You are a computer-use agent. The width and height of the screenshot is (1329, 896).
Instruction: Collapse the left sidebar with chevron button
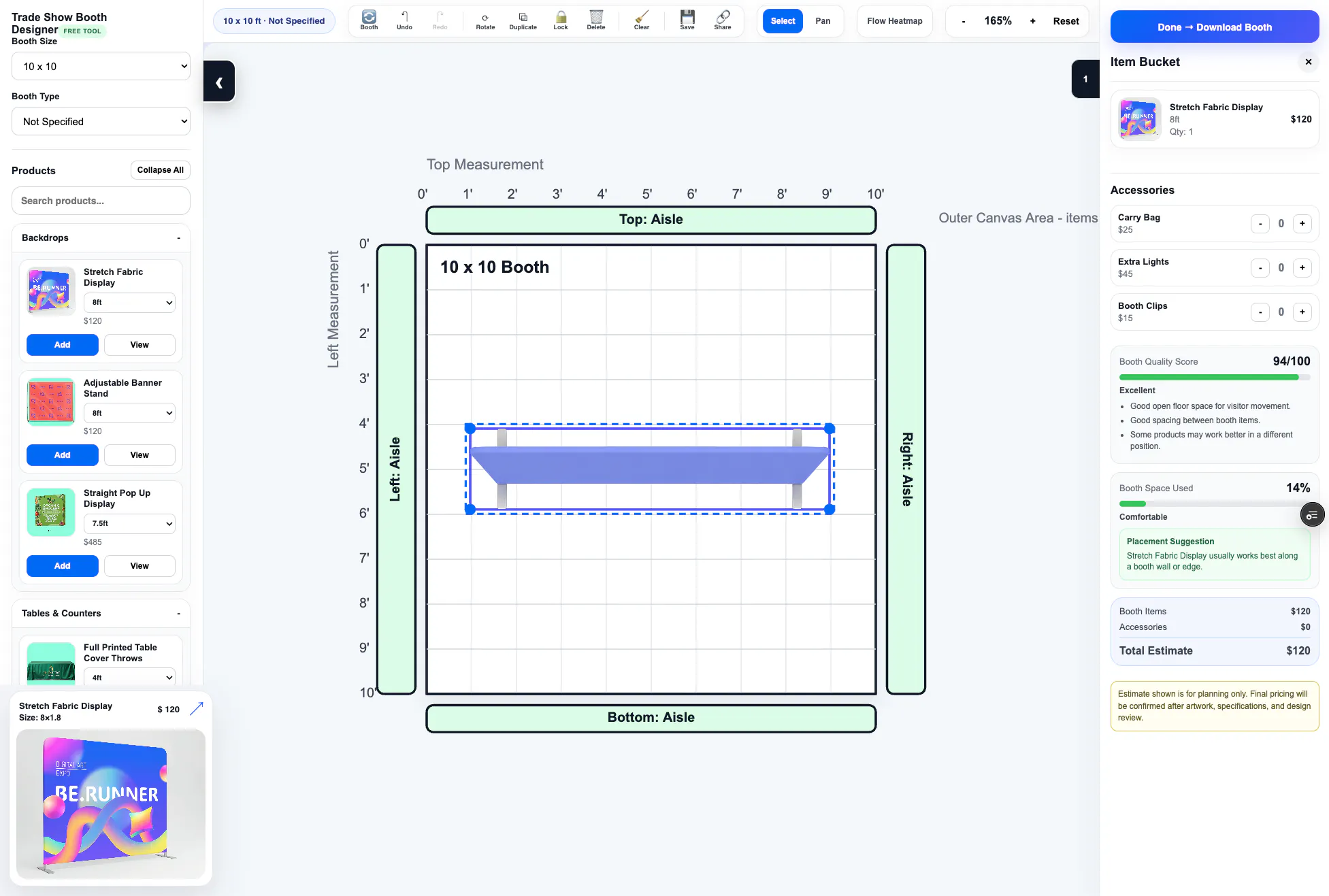[x=219, y=82]
